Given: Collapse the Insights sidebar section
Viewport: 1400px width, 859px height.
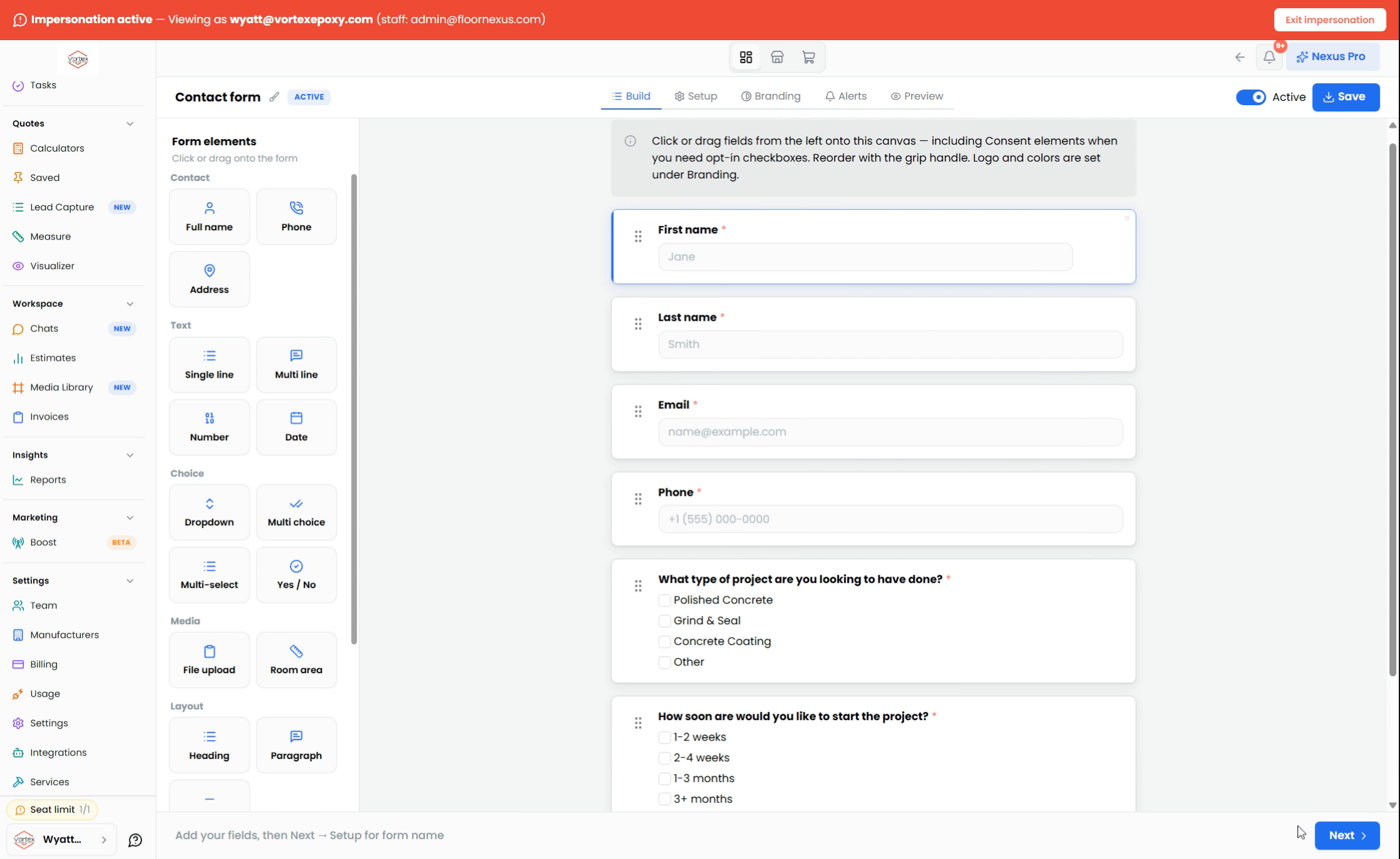Looking at the screenshot, I should pos(130,455).
